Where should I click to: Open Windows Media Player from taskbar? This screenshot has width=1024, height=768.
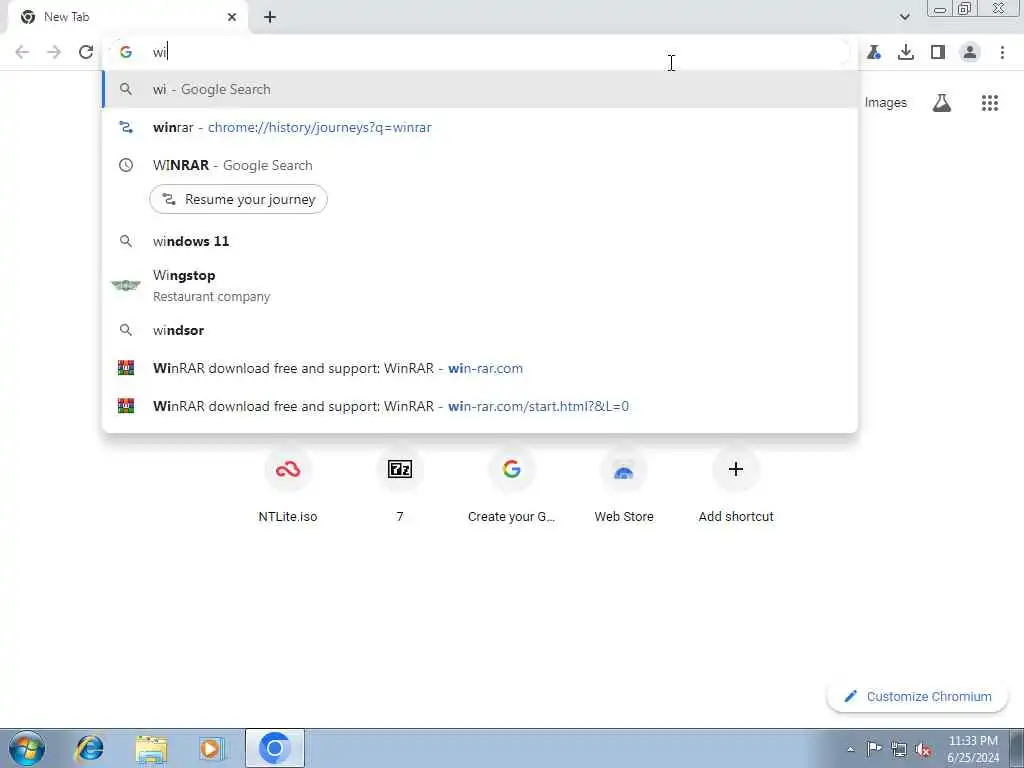tap(212, 748)
